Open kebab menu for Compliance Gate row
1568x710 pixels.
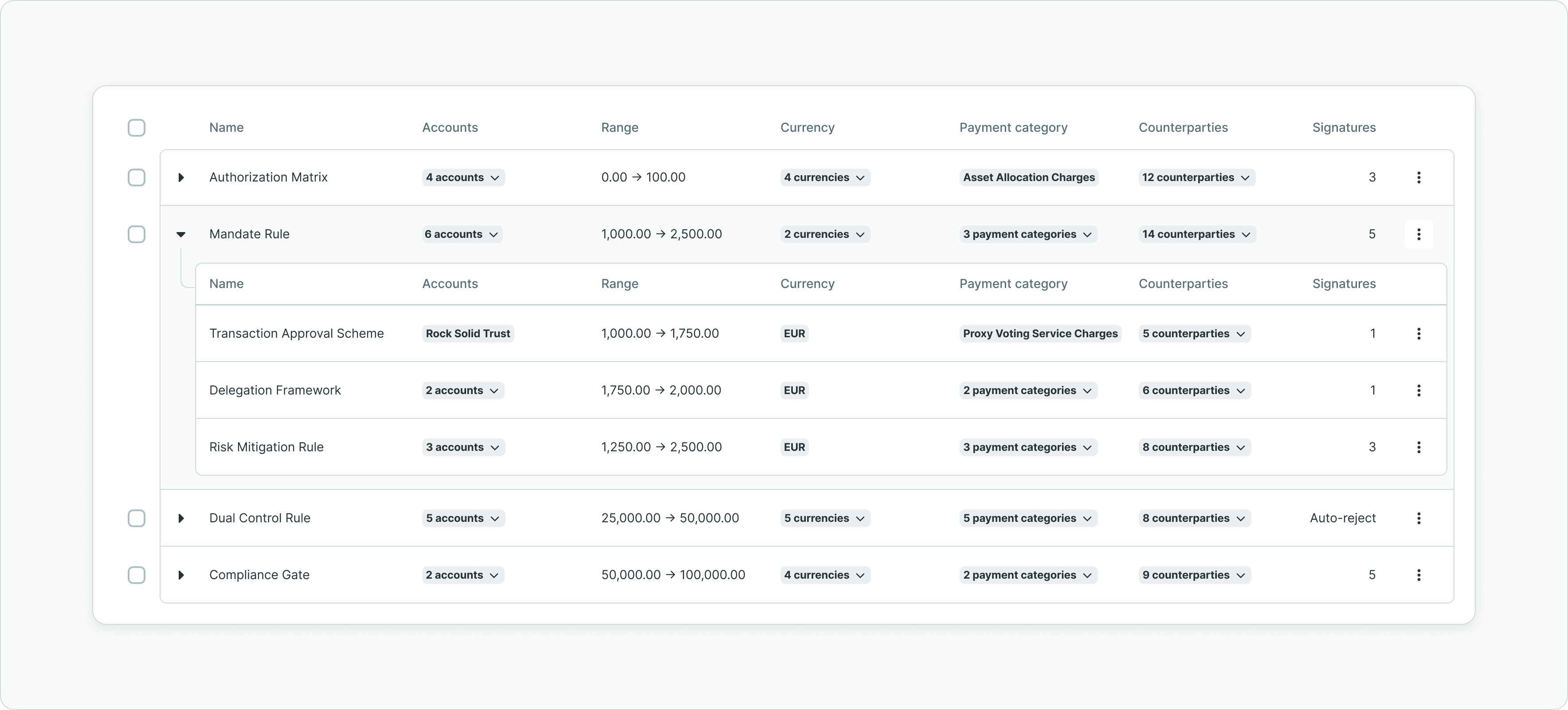point(1418,575)
